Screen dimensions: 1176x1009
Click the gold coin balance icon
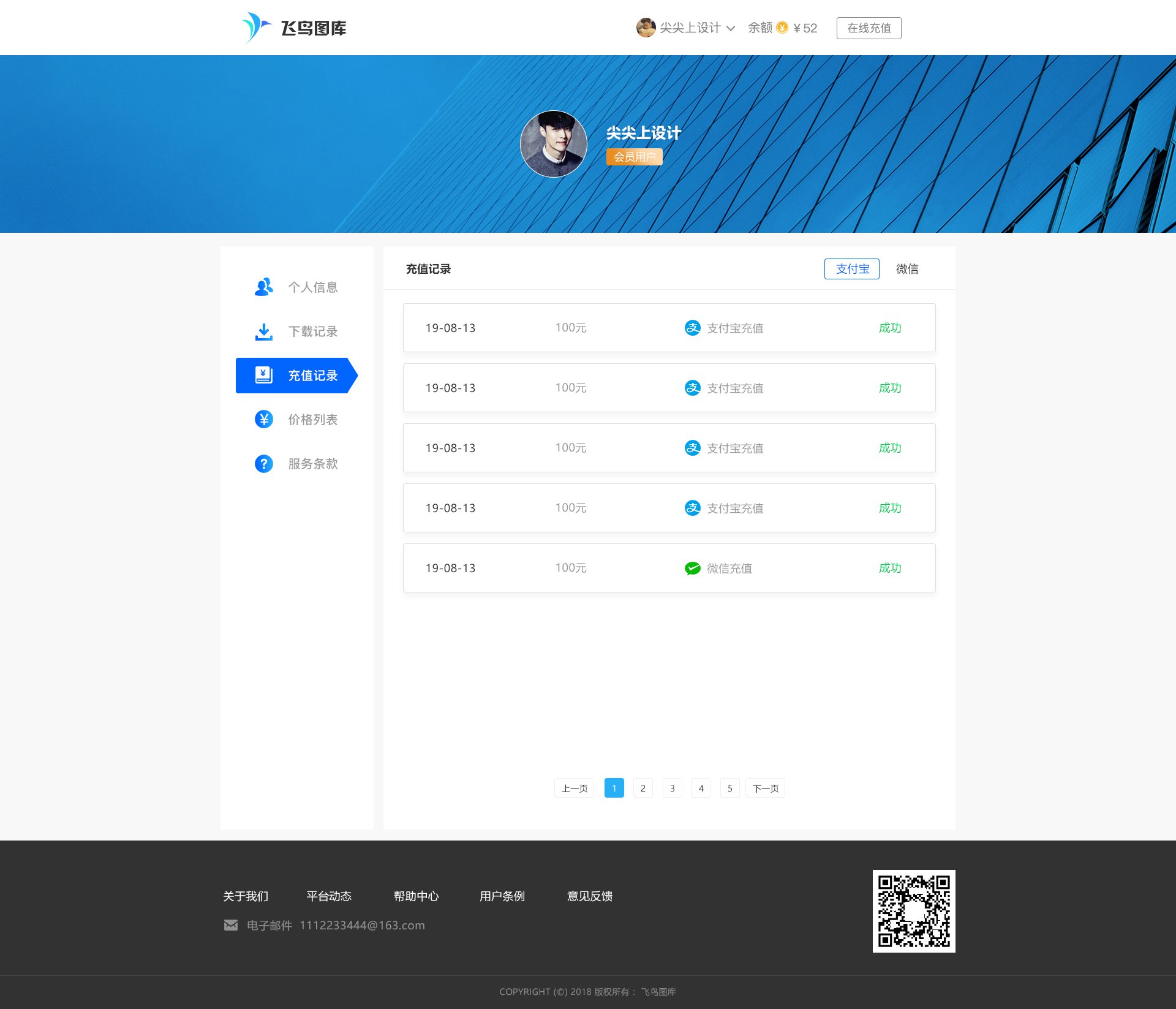tap(782, 28)
